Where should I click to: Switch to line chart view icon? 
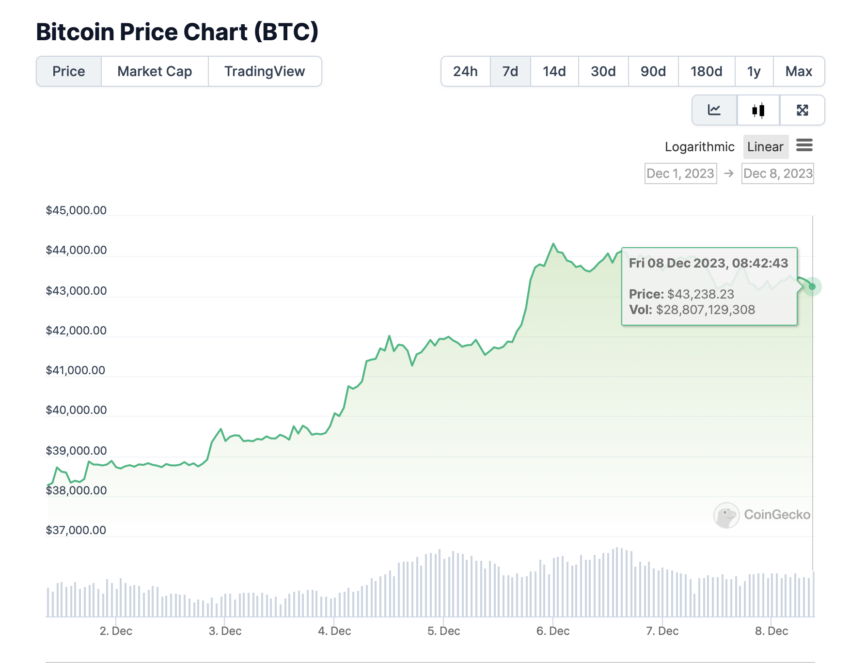714,110
